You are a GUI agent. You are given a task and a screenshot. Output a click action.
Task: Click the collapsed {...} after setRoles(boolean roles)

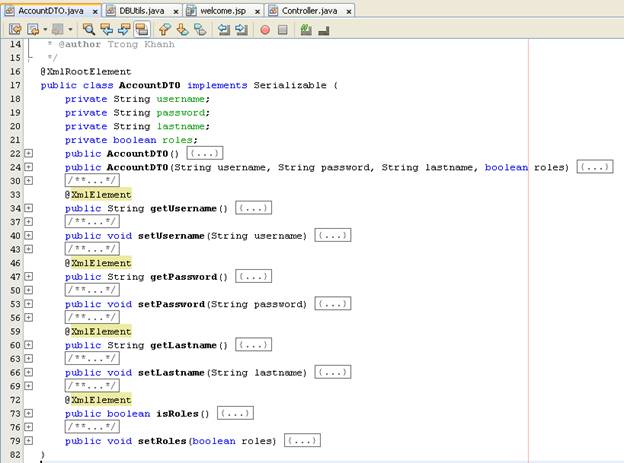pyautogui.click(x=302, y=440)
